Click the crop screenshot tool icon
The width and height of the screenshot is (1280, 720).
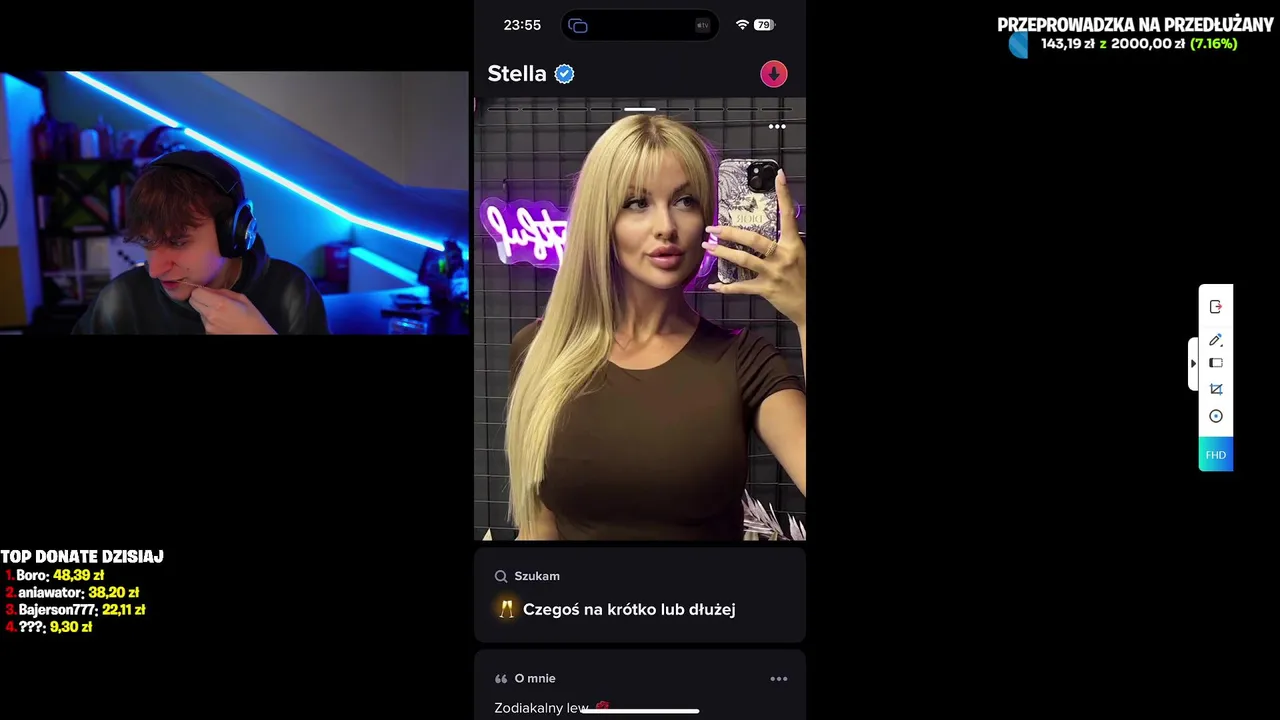pyautogui.click(x=1216, y=389)
